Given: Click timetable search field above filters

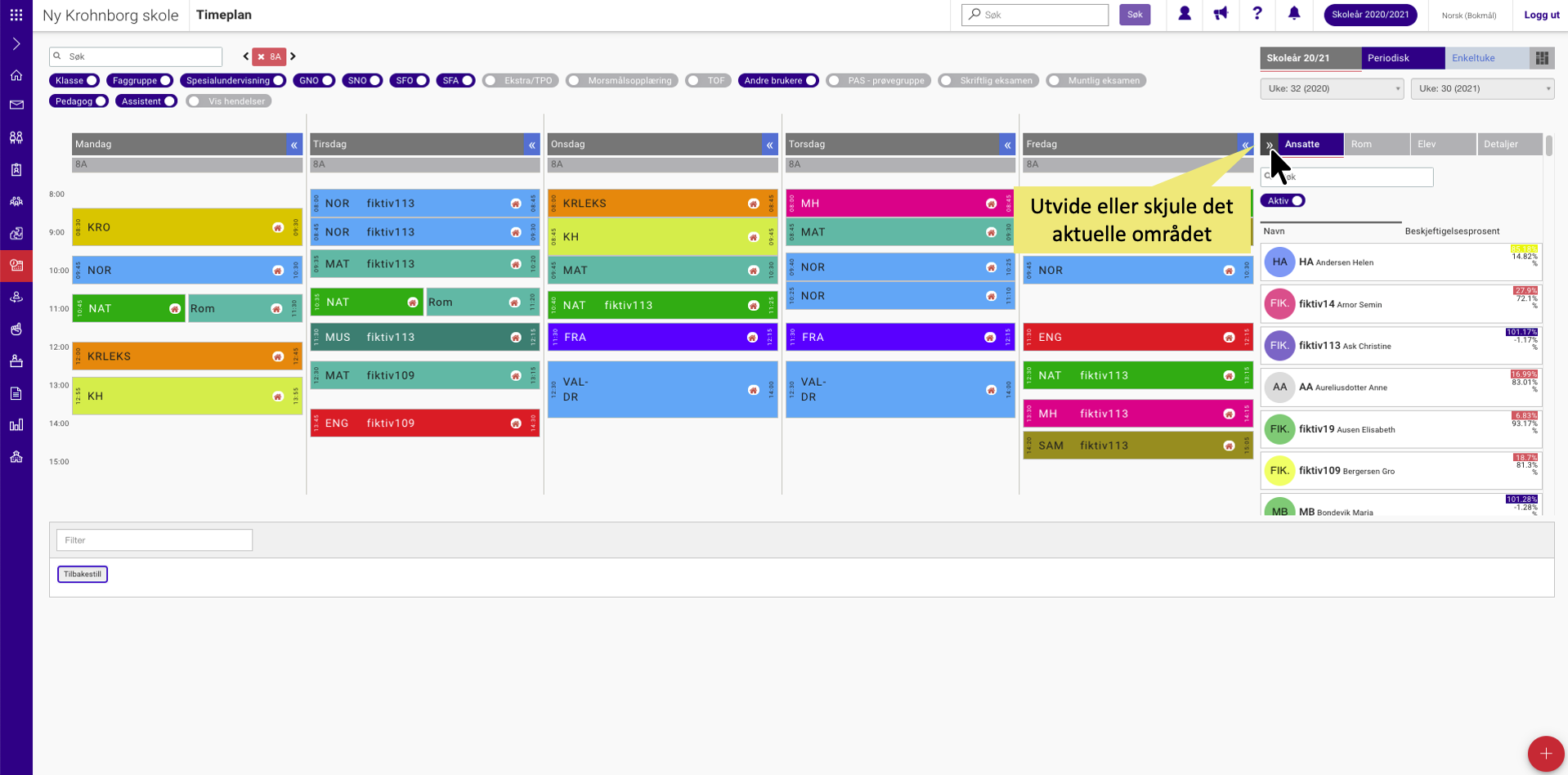Looking at the screenshot, I should [136, 56].
